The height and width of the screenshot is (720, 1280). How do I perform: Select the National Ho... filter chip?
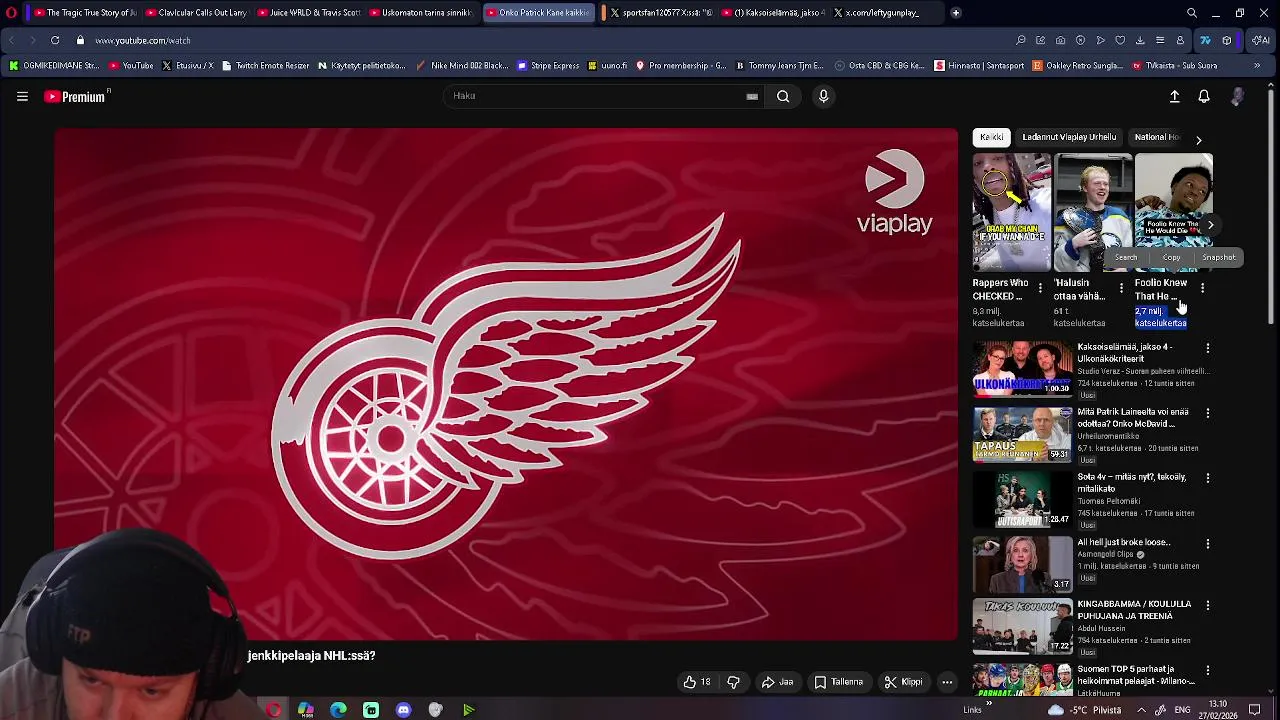tap(1157, 137)
